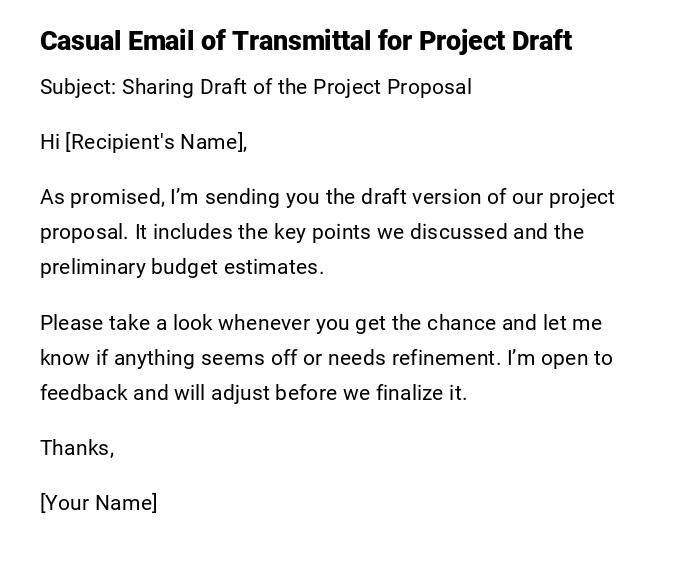Screen dimensions: 700x566
Task: Click the '[Your Name]' signature placeholder
Action: [98, 503]
